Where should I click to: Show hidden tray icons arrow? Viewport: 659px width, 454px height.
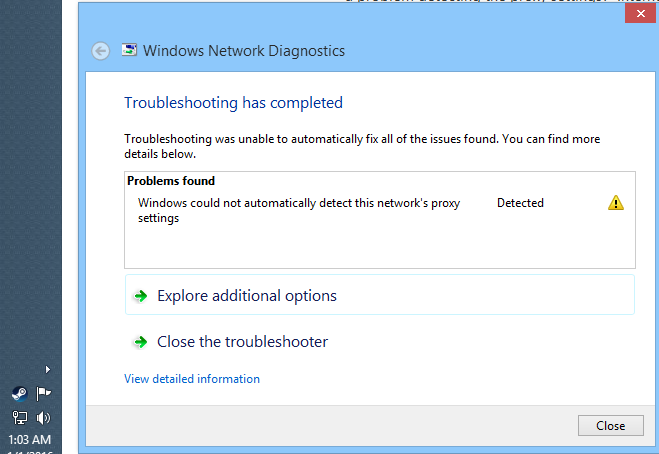click(47, 369)
